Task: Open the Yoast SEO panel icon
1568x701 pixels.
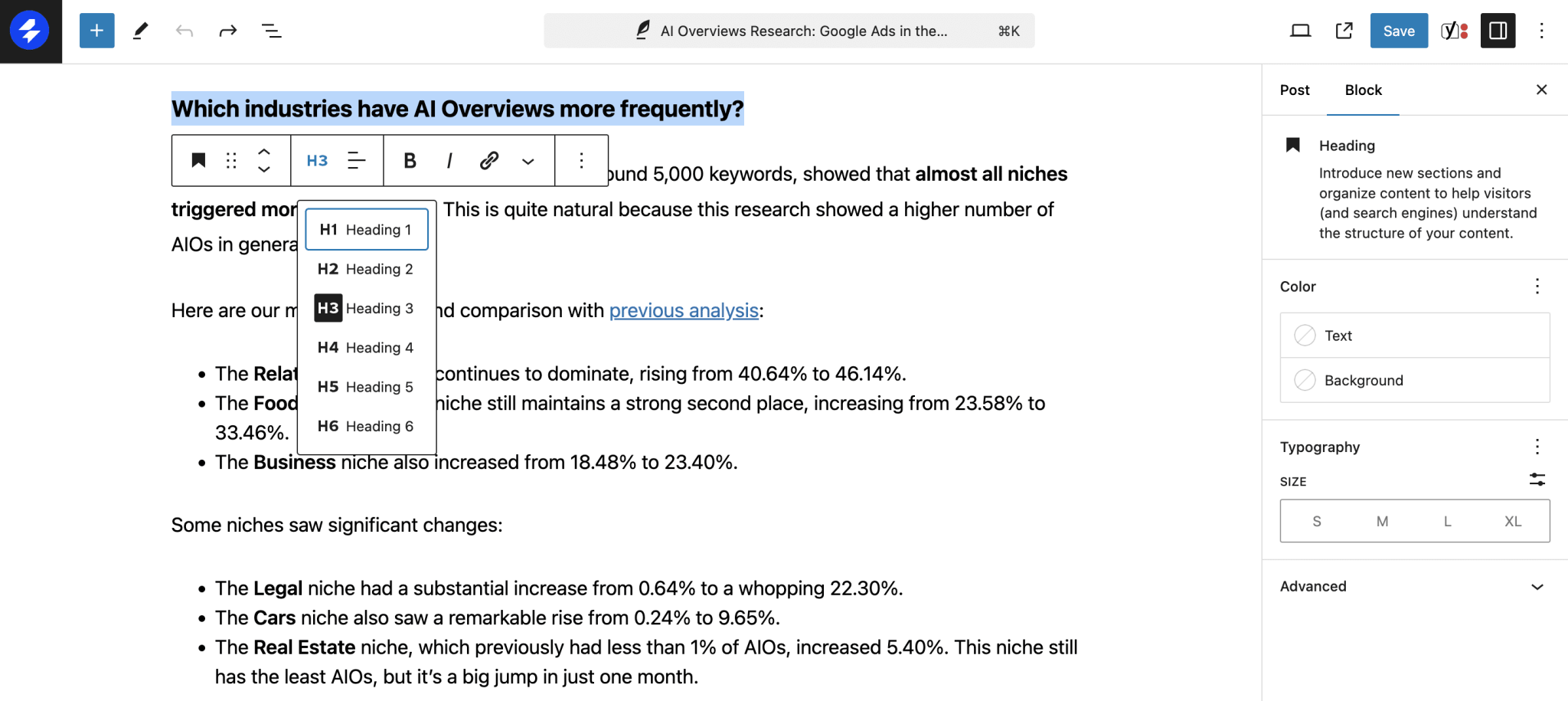Action: pos(1453,31)
